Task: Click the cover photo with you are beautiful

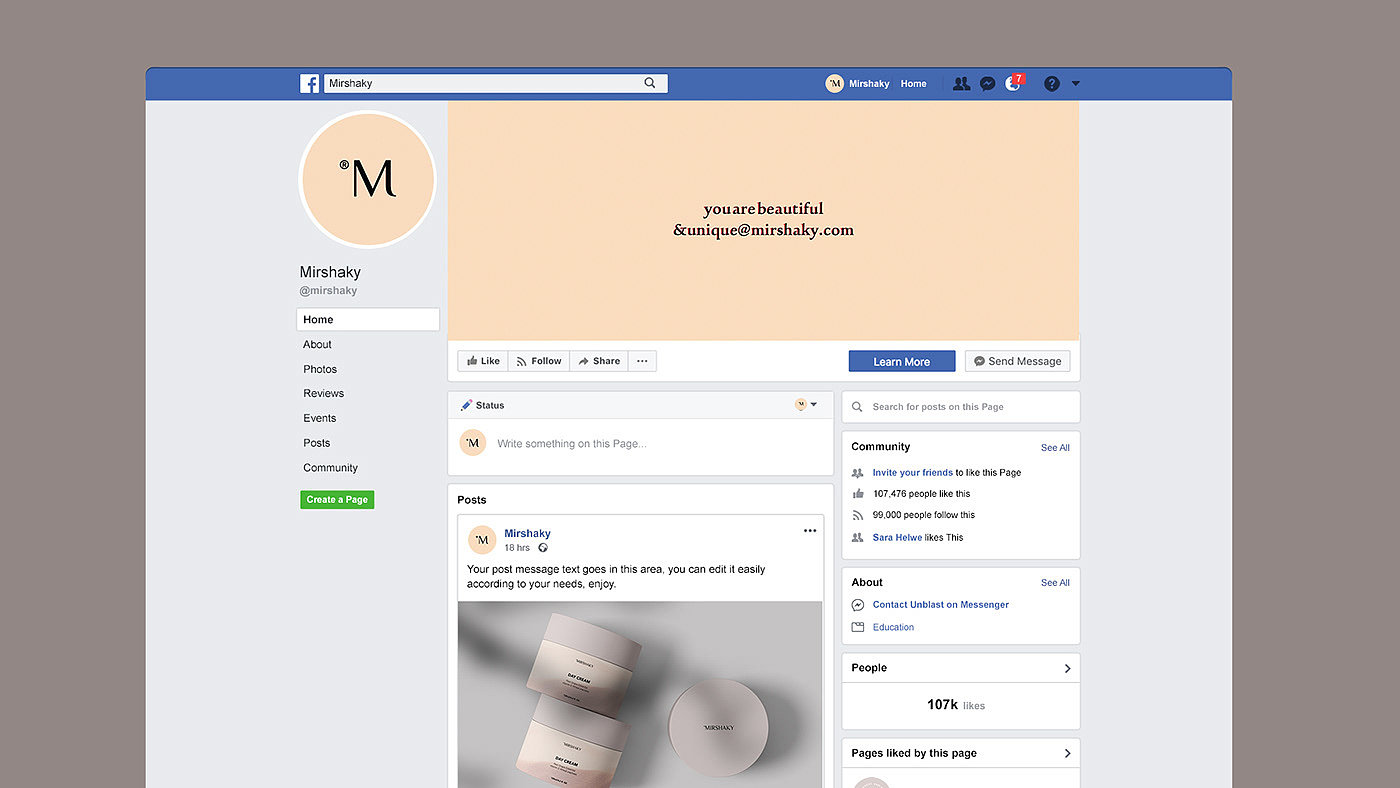Action: click(763, 220)
